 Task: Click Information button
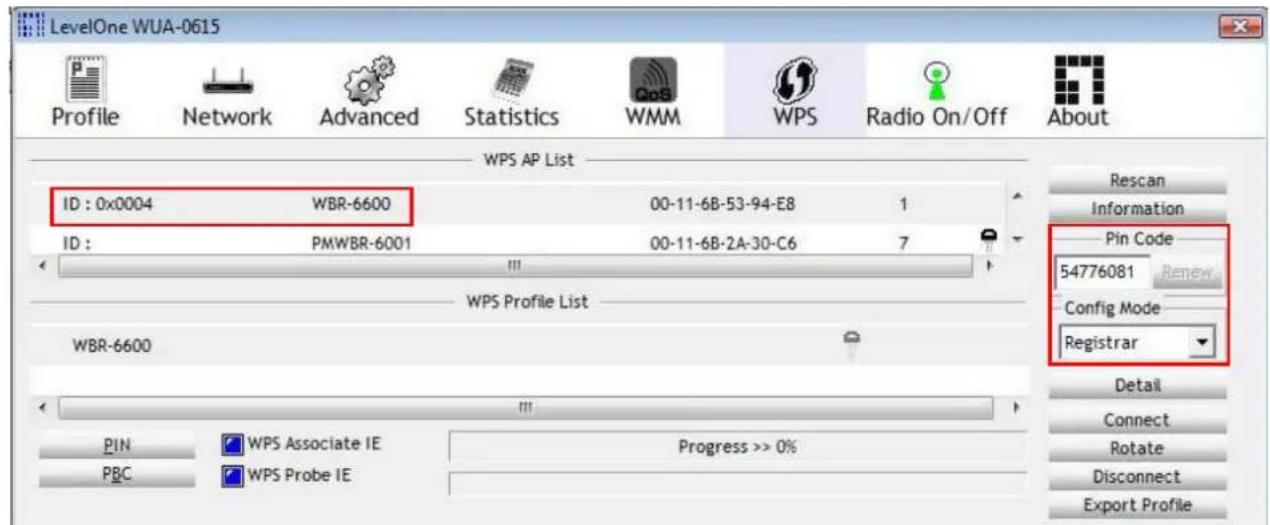pyautogui.click(x=1137, y=209)
